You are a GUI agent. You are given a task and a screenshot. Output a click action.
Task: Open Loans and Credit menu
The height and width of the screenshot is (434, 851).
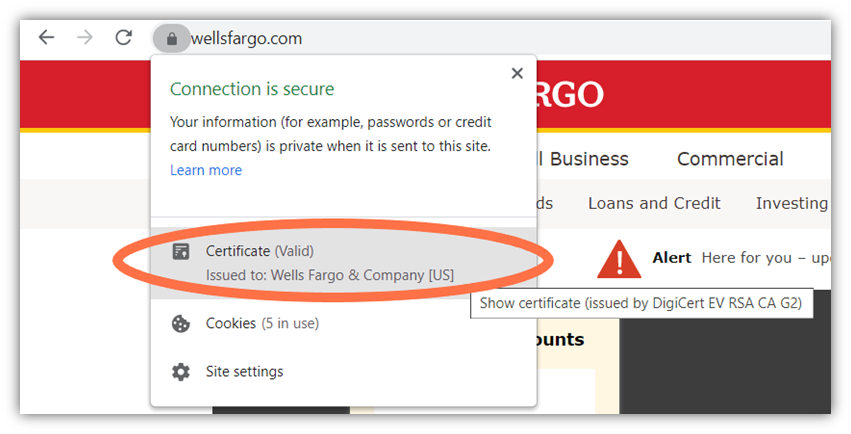[x=654, y=203]
